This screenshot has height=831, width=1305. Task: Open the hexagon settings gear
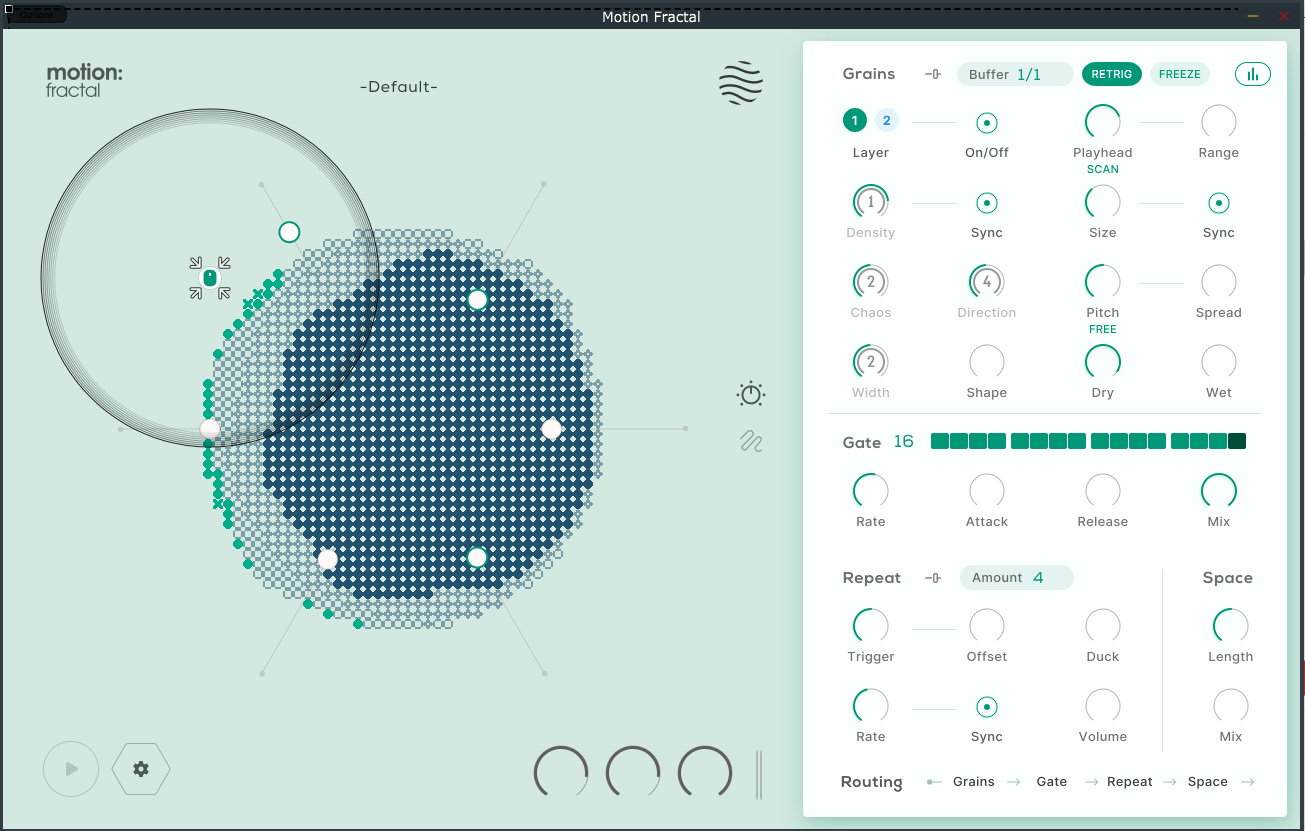tap(141, 769)
